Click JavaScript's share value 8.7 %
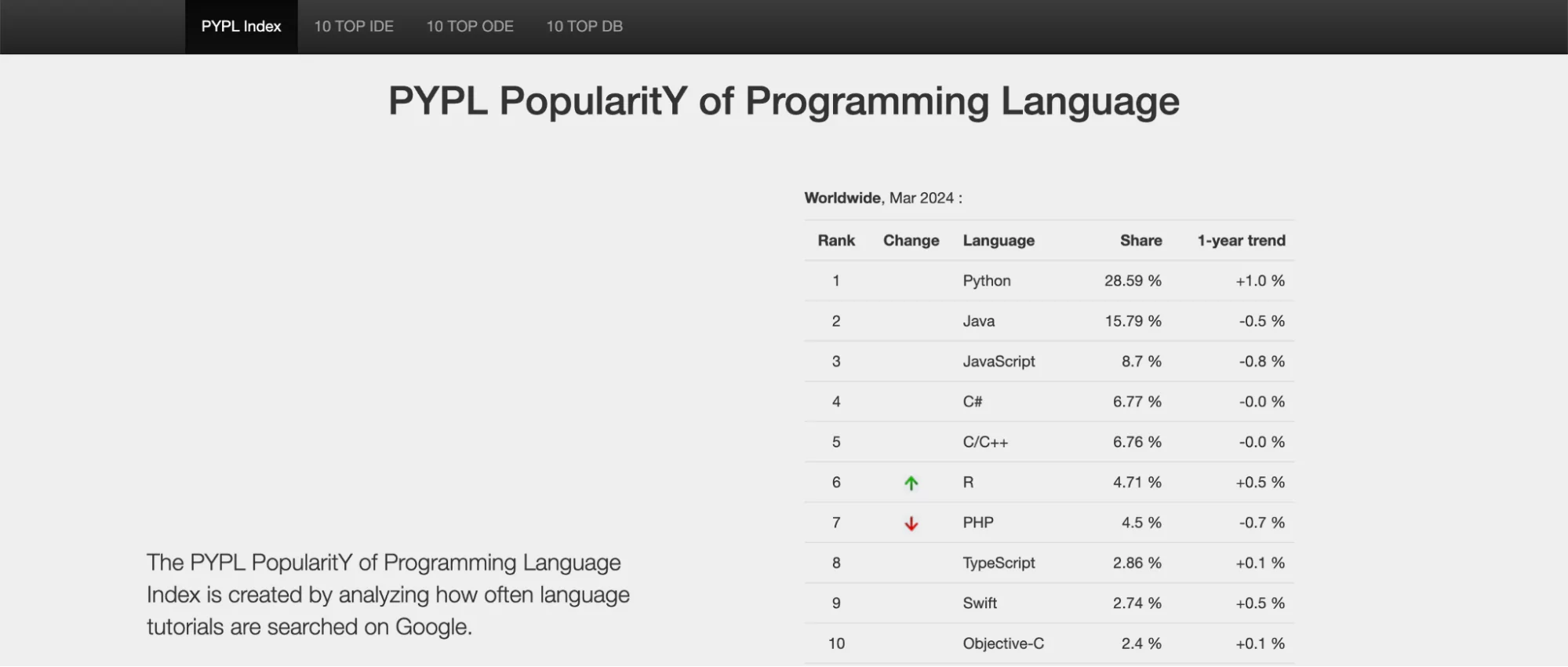Screen dimensions: 1568x667 coord(1141,362)
